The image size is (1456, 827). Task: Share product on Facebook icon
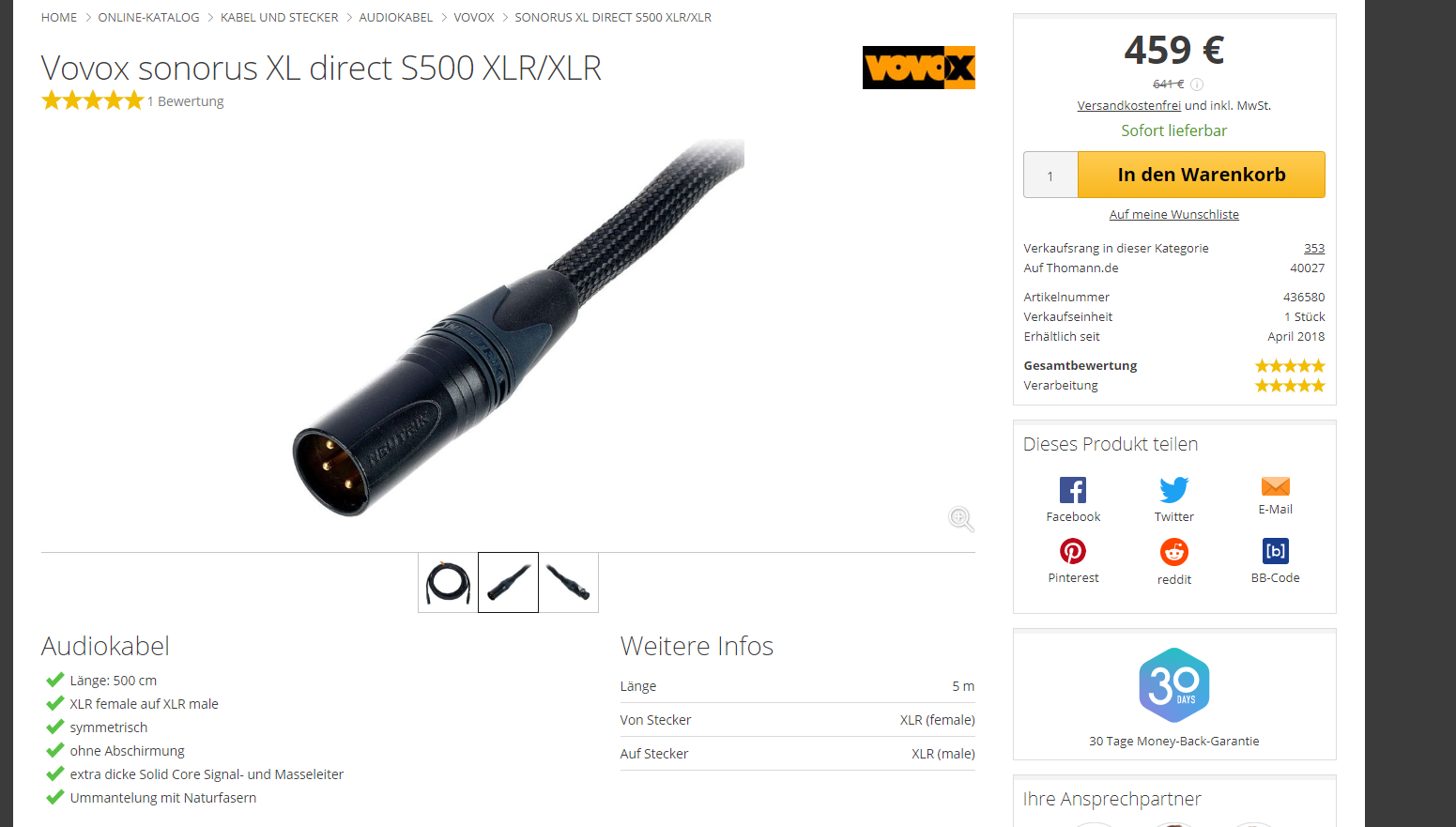point(1073,490)
